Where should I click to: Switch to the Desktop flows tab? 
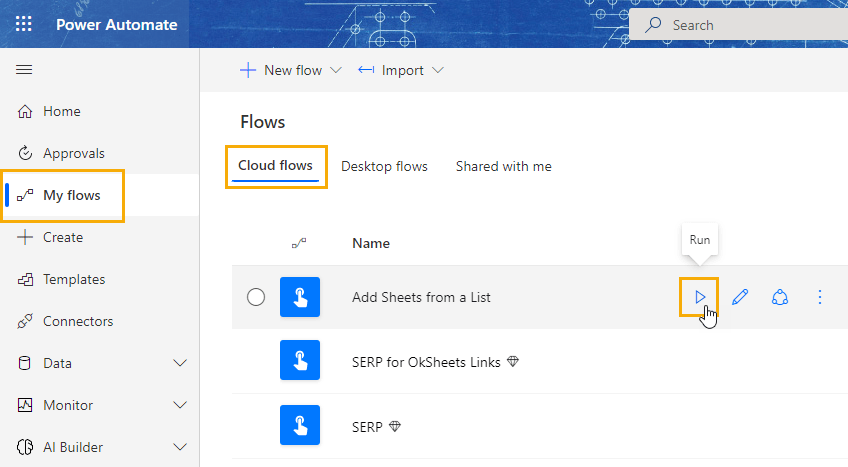click(385, 166)
